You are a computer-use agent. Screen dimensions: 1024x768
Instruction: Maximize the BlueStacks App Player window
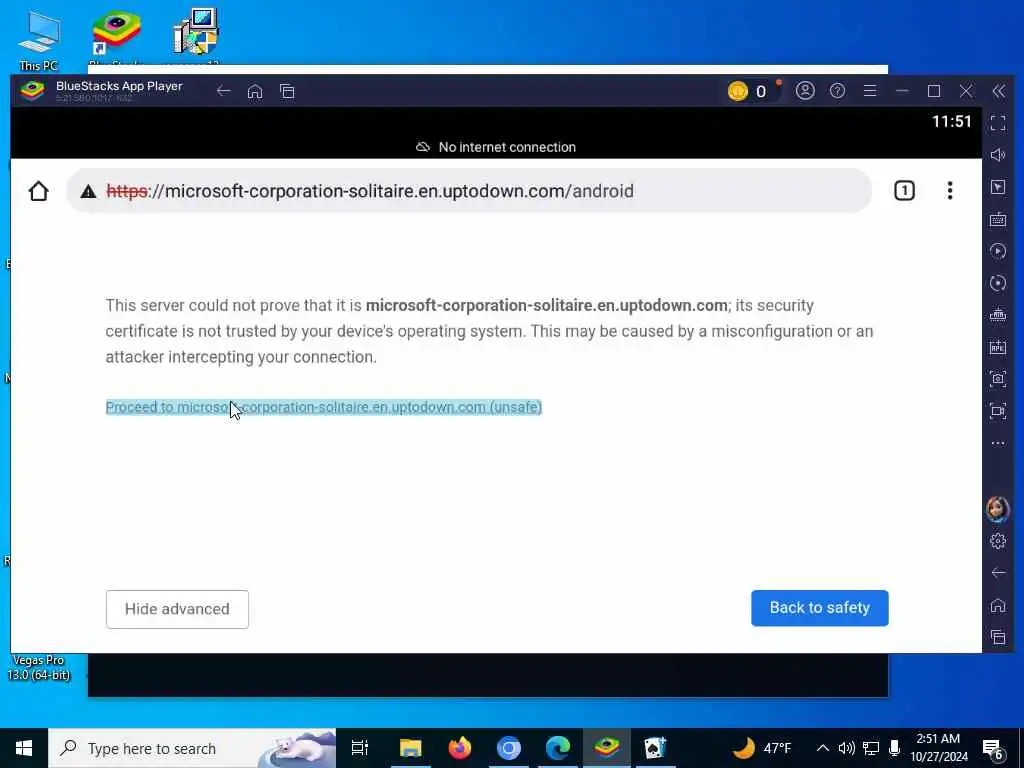pos(934,91)
